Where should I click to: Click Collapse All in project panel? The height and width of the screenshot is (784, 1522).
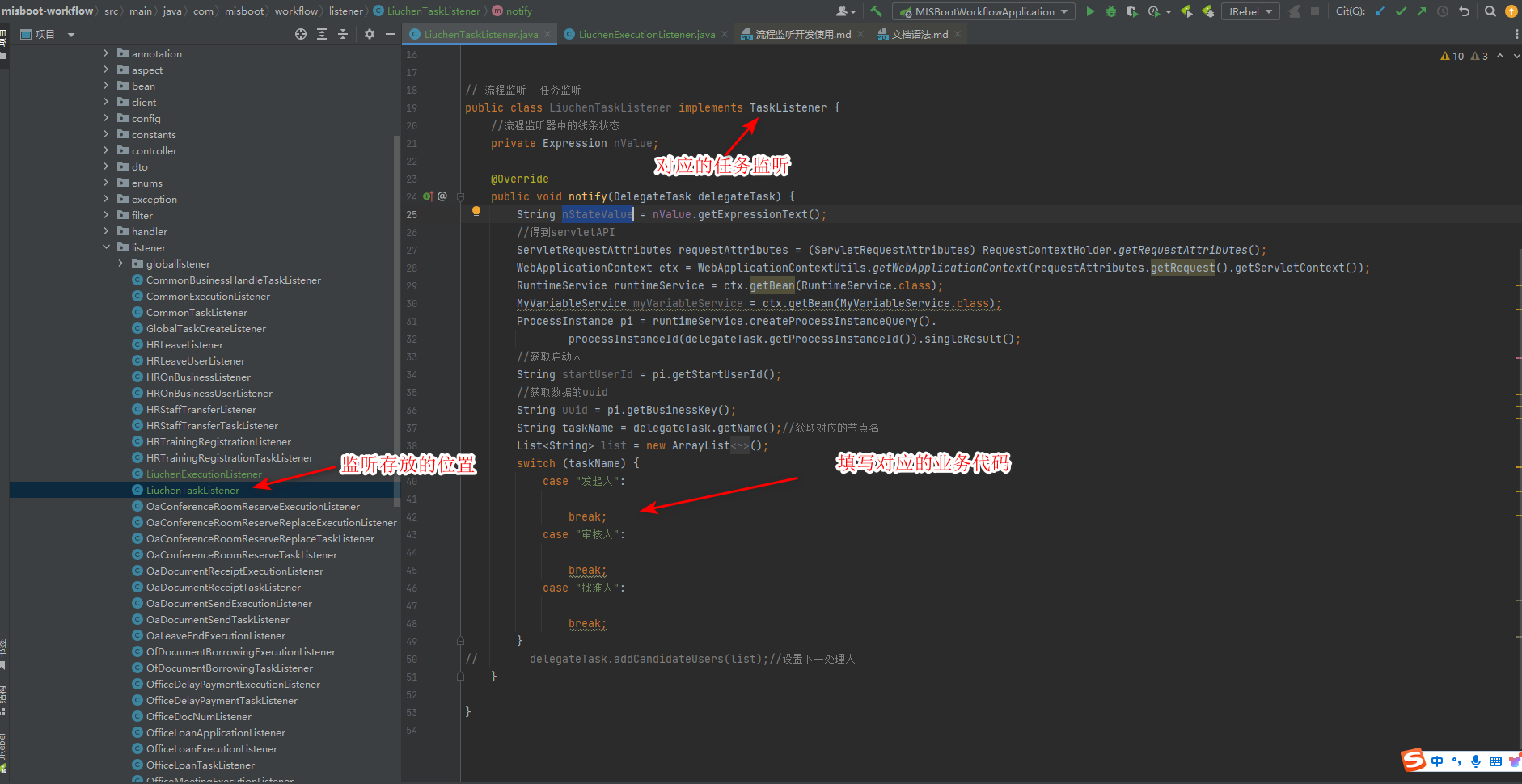[x=343, y=34]
